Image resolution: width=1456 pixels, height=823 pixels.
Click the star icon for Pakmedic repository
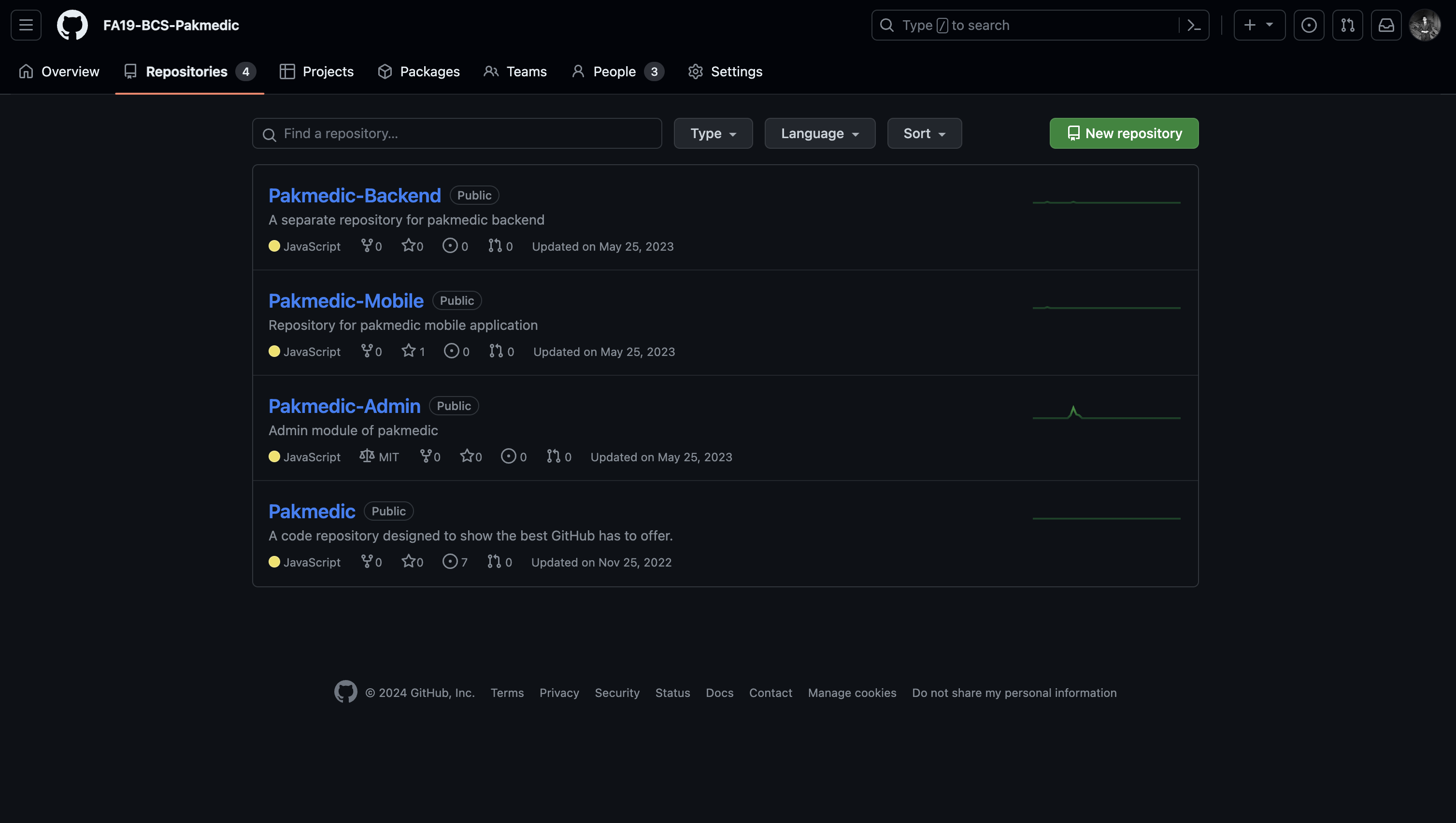click(408, 561)
